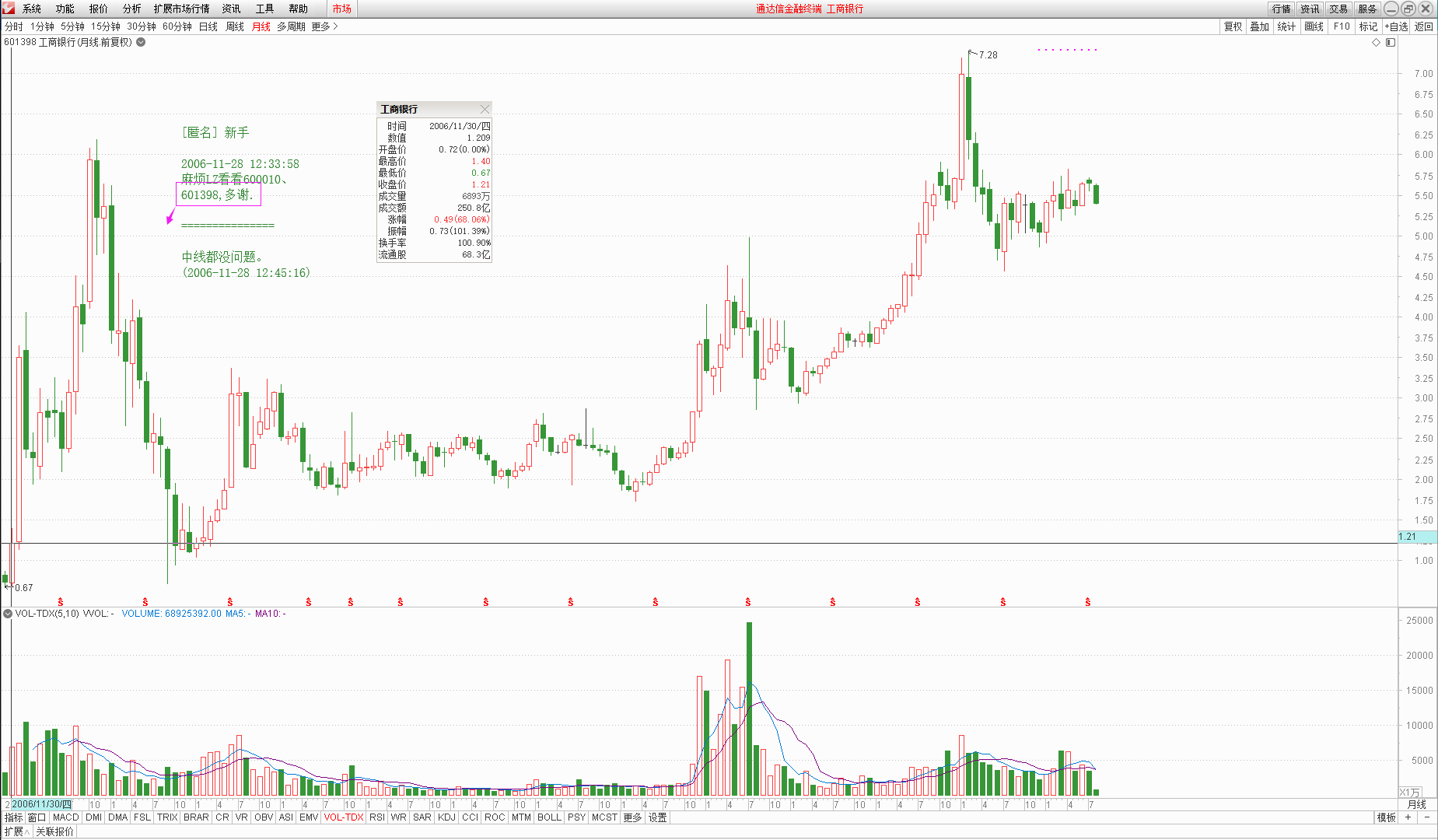This screenshot has width=1438, height=840.
Task: Switch chart to 日线 period
Action: tap(208, 26)
